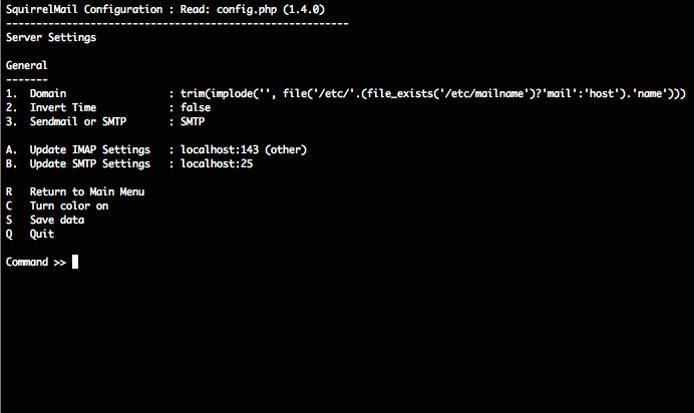
Task: Click the Domain menu option
Action: (x=48, y=93)
